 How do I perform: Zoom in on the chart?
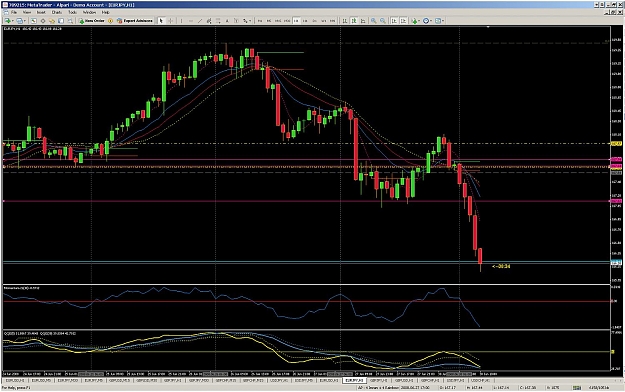pyautogui.click(x=373, y=21)
